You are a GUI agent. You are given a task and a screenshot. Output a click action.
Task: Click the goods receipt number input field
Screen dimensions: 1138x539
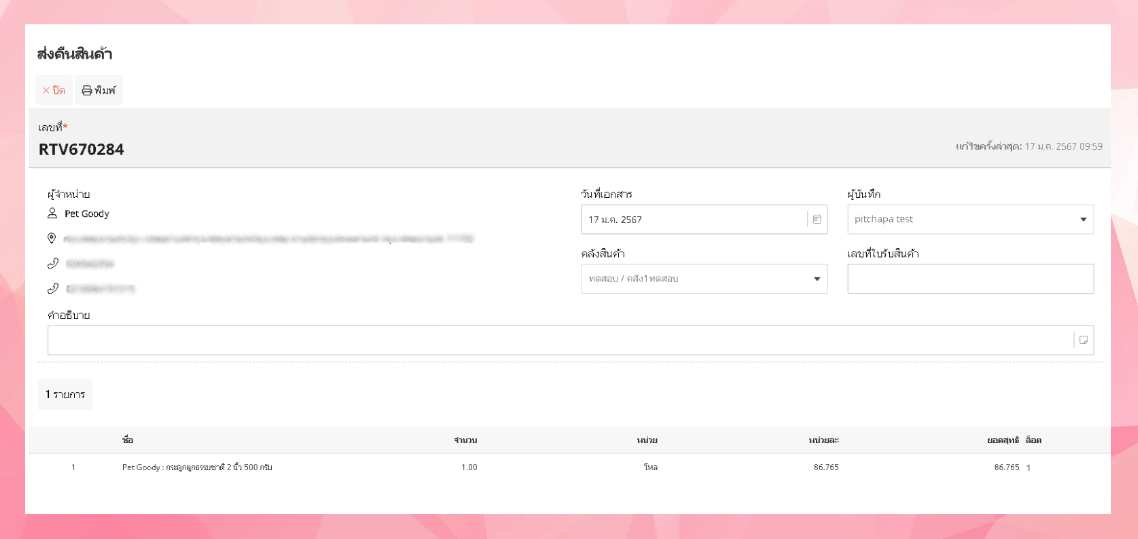click(x=970, y=279)
